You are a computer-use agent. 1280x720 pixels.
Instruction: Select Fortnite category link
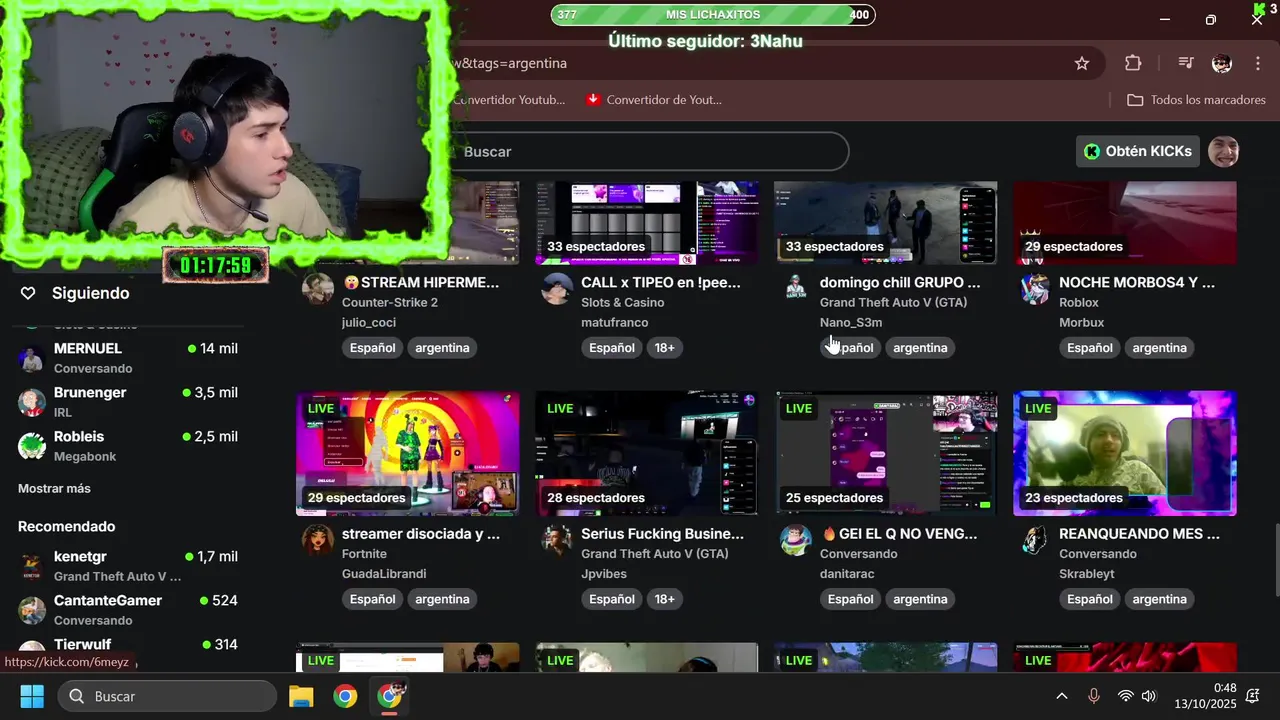click(364, 553)
